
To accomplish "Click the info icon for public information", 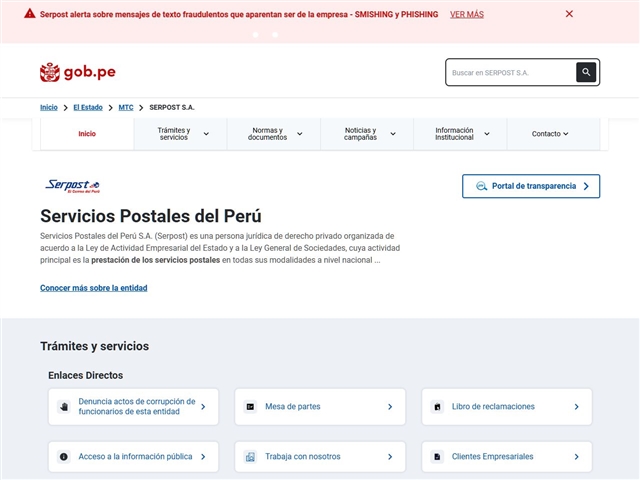I will 64,456.
